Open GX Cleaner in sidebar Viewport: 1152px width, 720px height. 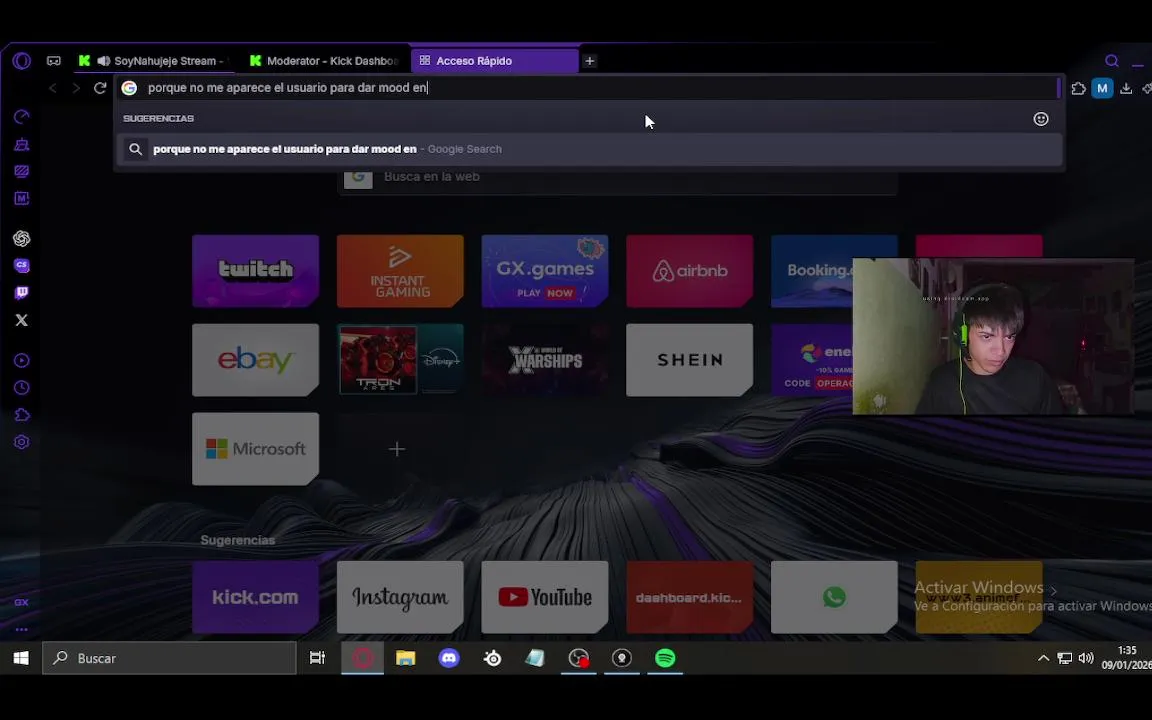[21, 144]
